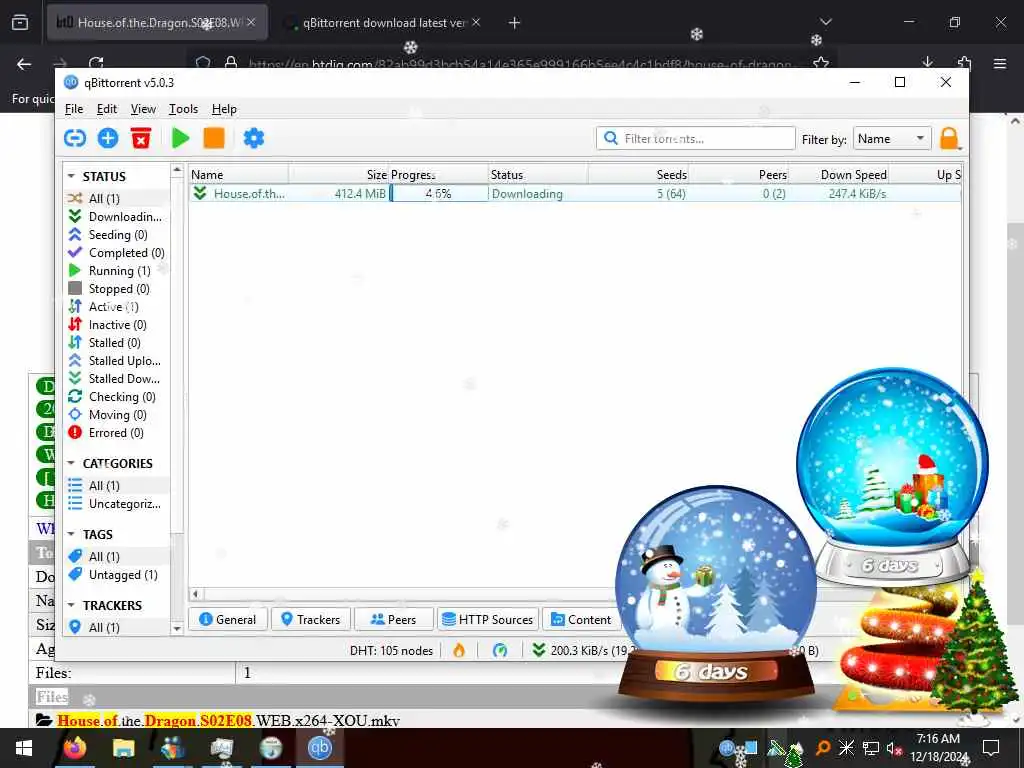Image resolution: width=1024 pixels, height=768 pixels.
Task: Select Uncategorized category filter
Action: tap(115, 504)
